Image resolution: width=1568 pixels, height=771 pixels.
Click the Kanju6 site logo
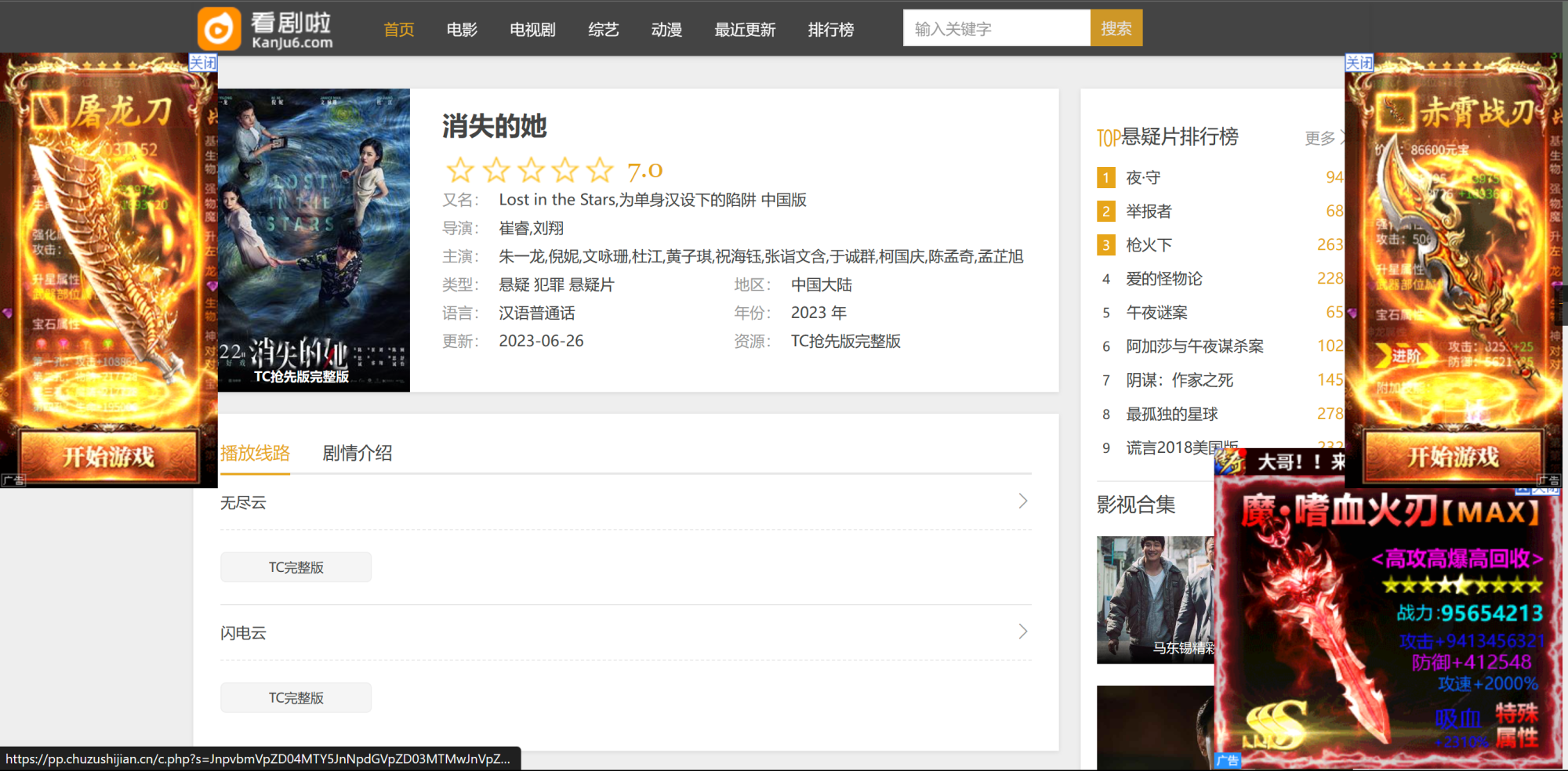pos(266,29)
